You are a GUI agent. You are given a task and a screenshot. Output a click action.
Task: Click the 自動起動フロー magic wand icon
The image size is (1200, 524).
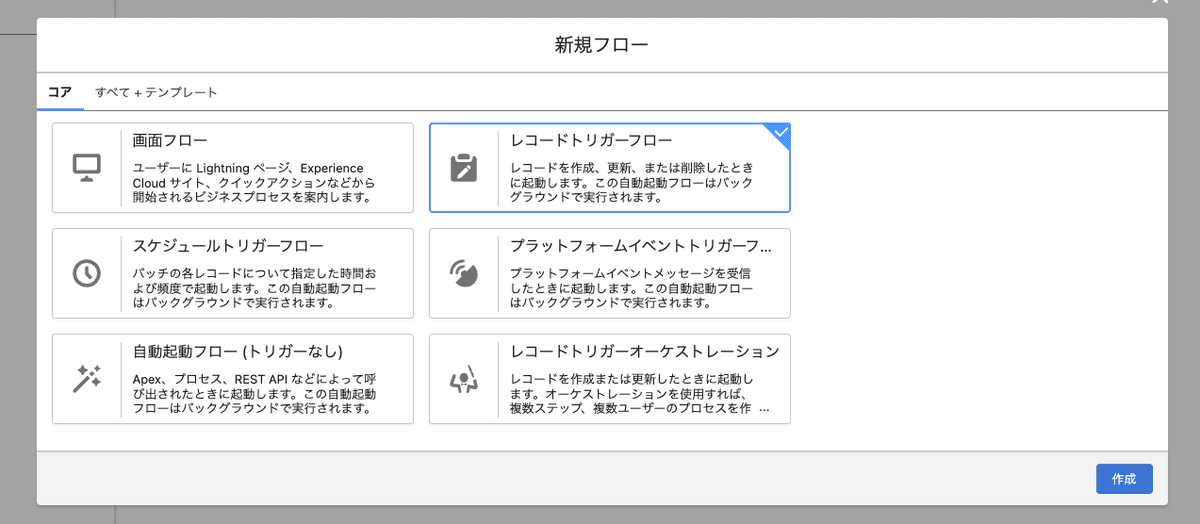click(x=87, y=379)
